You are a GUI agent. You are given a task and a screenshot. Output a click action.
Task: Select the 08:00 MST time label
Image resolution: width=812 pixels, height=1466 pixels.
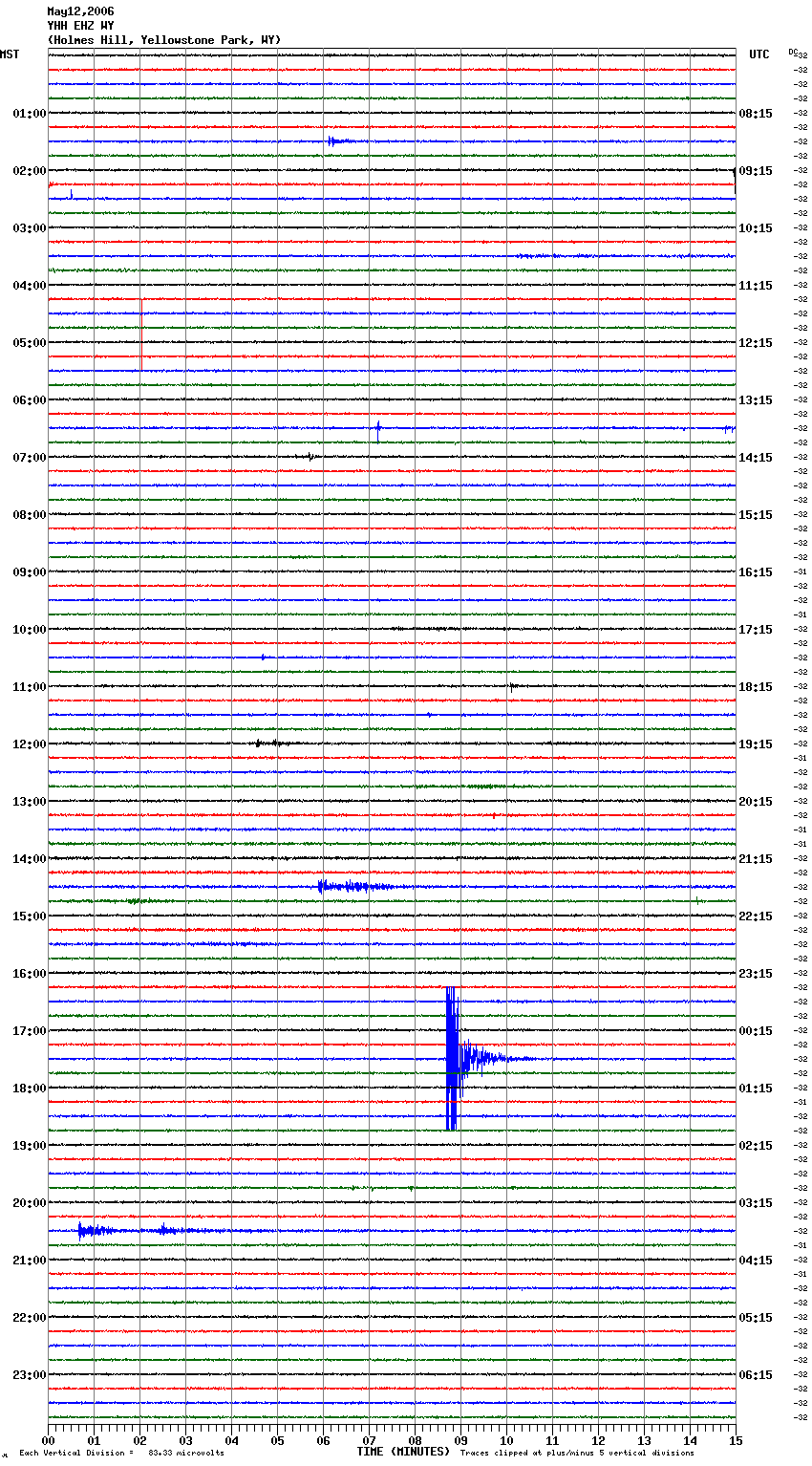pos(30,515)
